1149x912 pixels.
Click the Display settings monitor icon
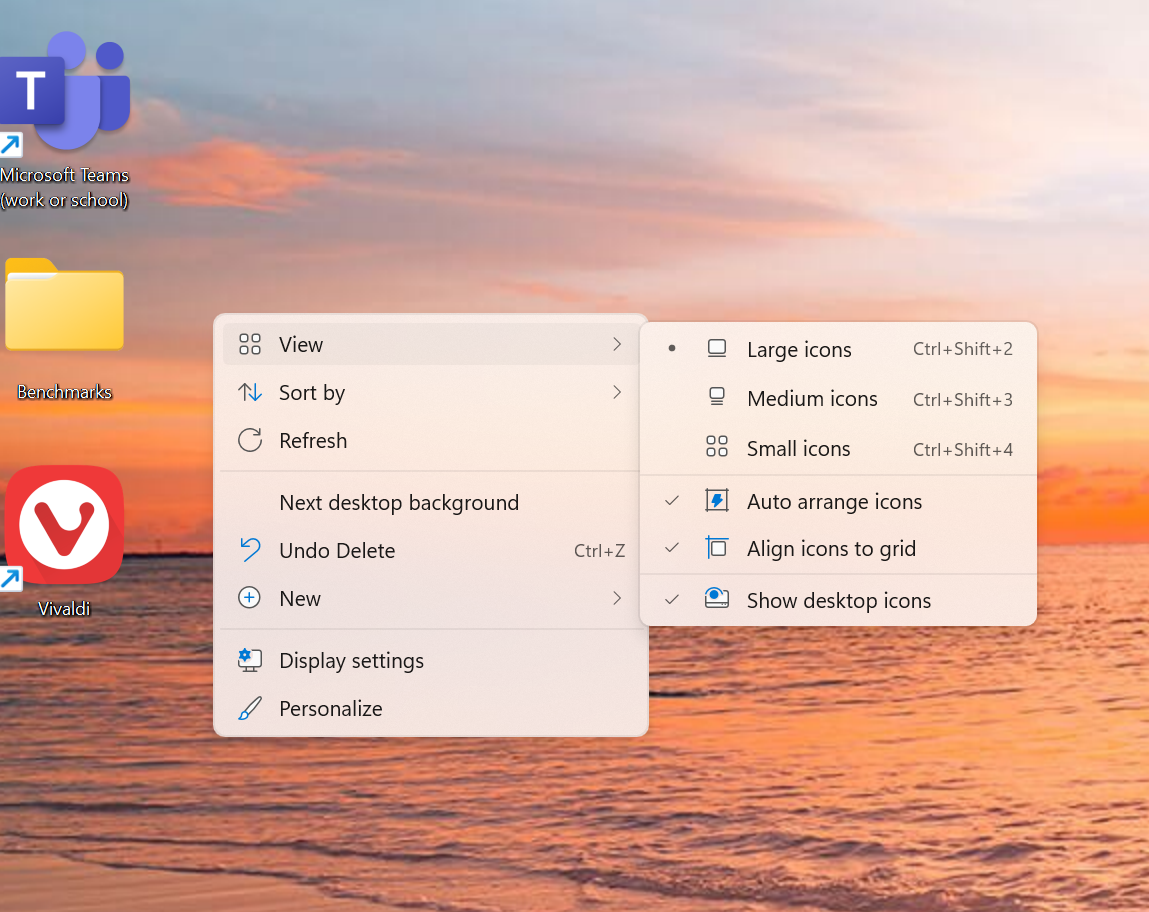coord(250,660)
